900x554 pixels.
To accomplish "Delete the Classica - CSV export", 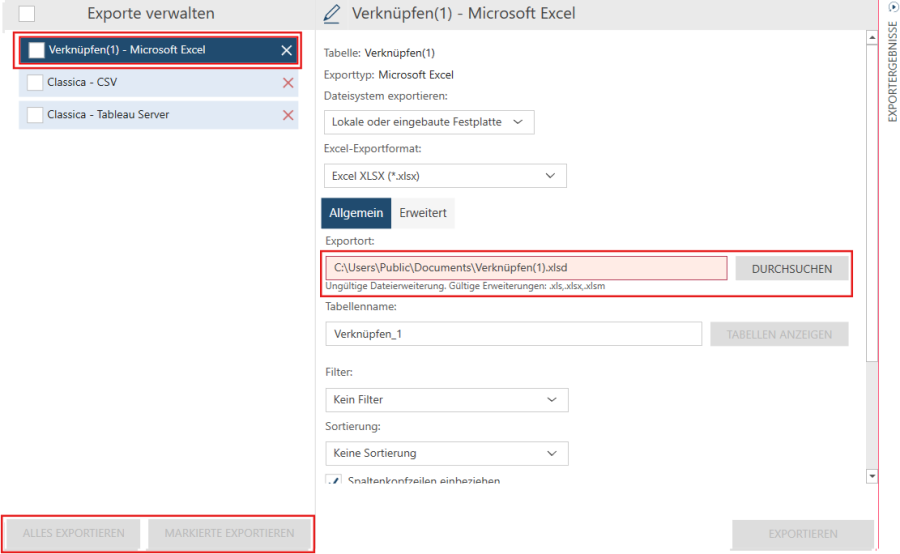I will coord(288,83).
